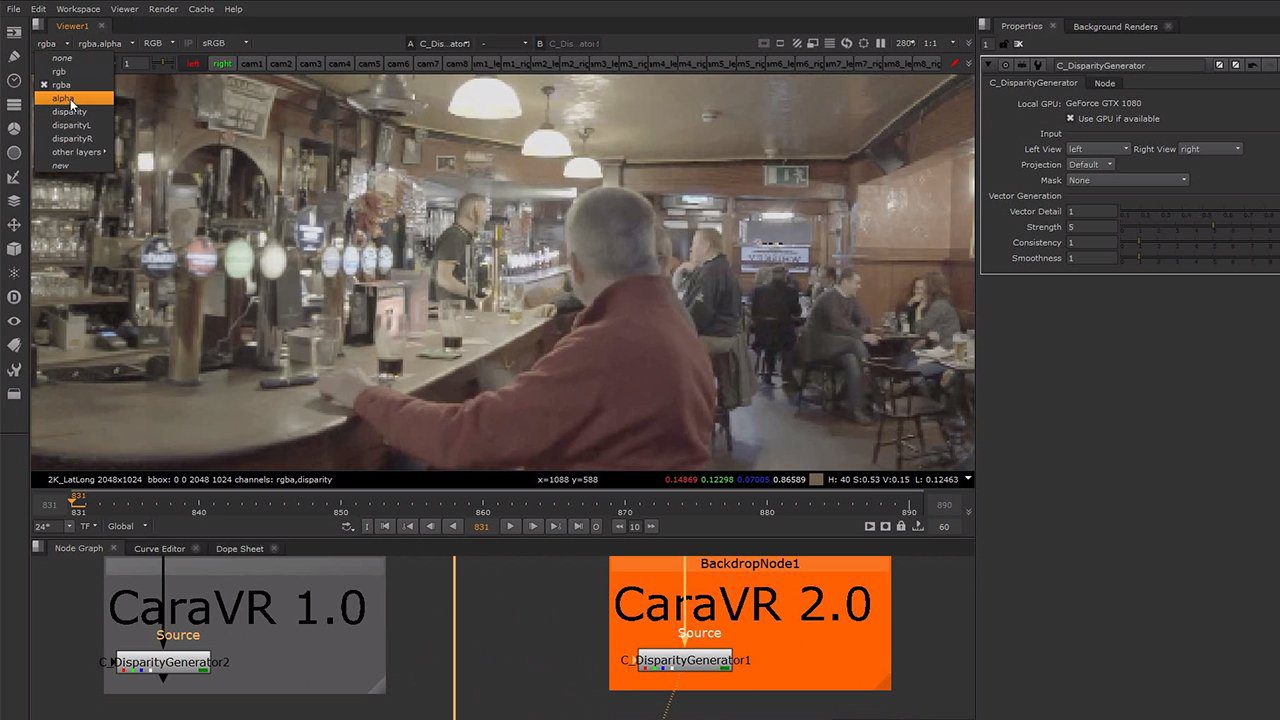
Task: Switch viewer to the left view
Action: (193, 64)
